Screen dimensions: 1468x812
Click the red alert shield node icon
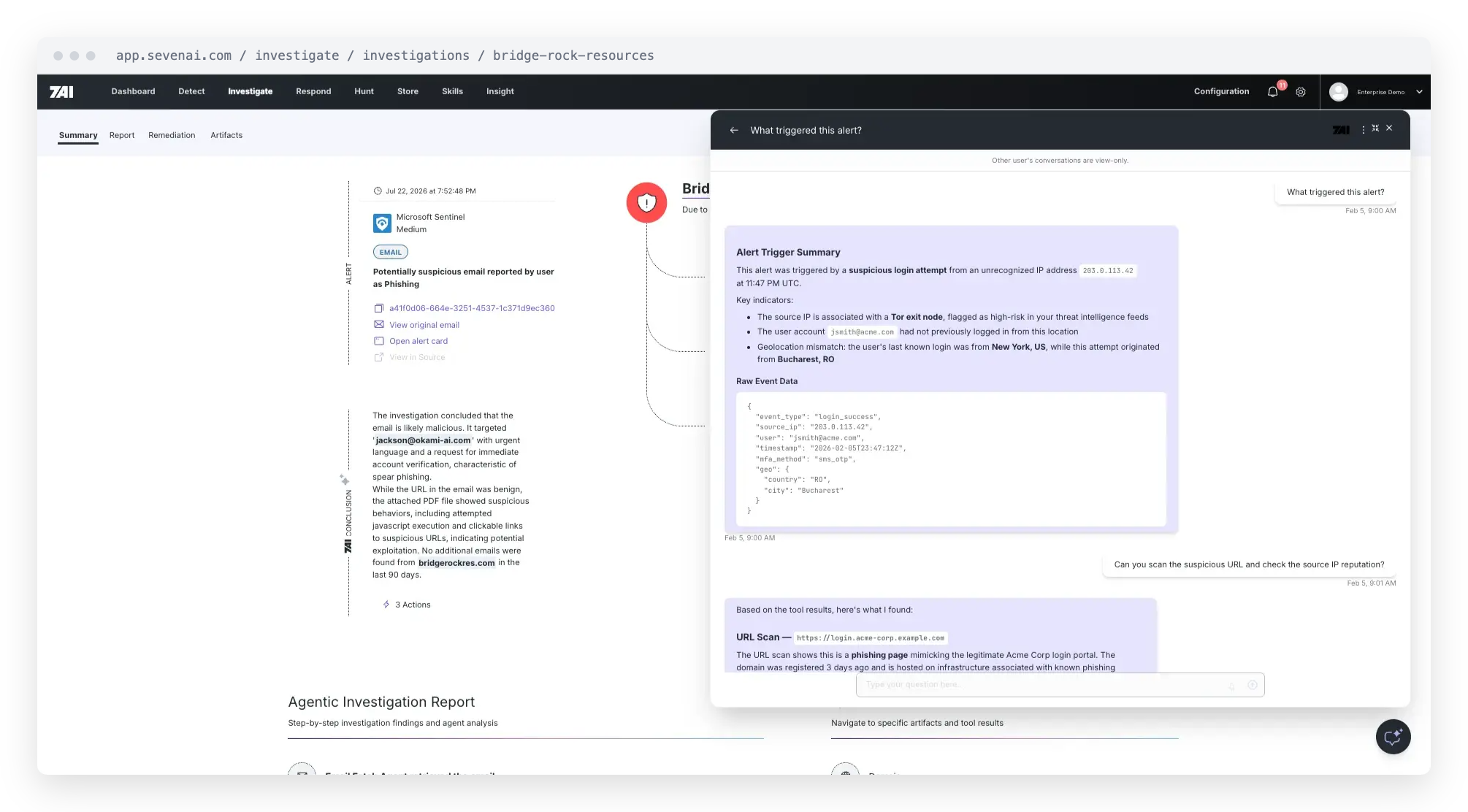tap(646, 203)
